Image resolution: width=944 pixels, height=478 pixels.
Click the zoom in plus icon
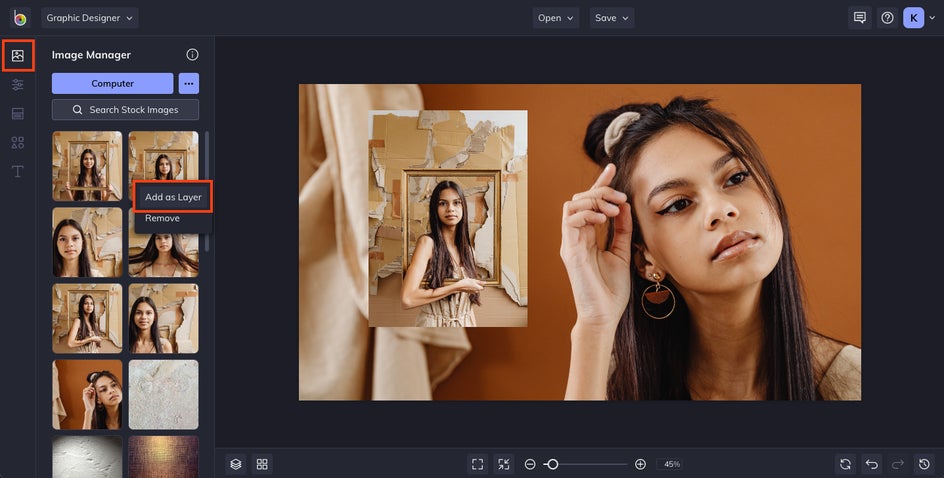pyautogui.click(x=641, y=464)
